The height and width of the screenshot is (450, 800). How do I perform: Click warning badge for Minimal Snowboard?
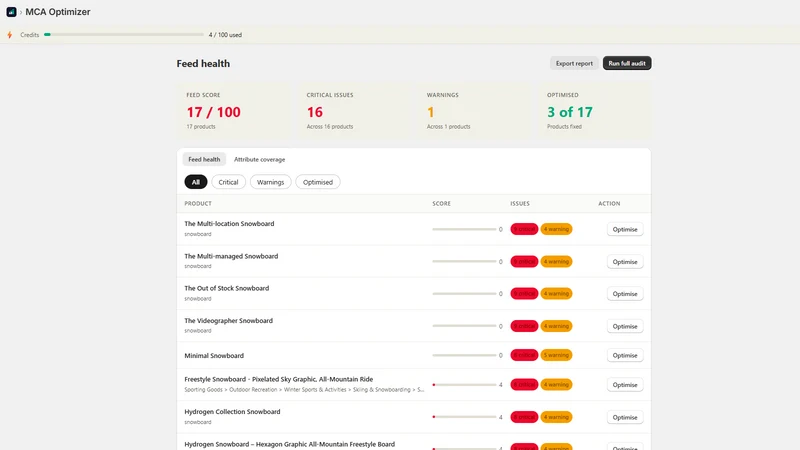pos(556,355)
